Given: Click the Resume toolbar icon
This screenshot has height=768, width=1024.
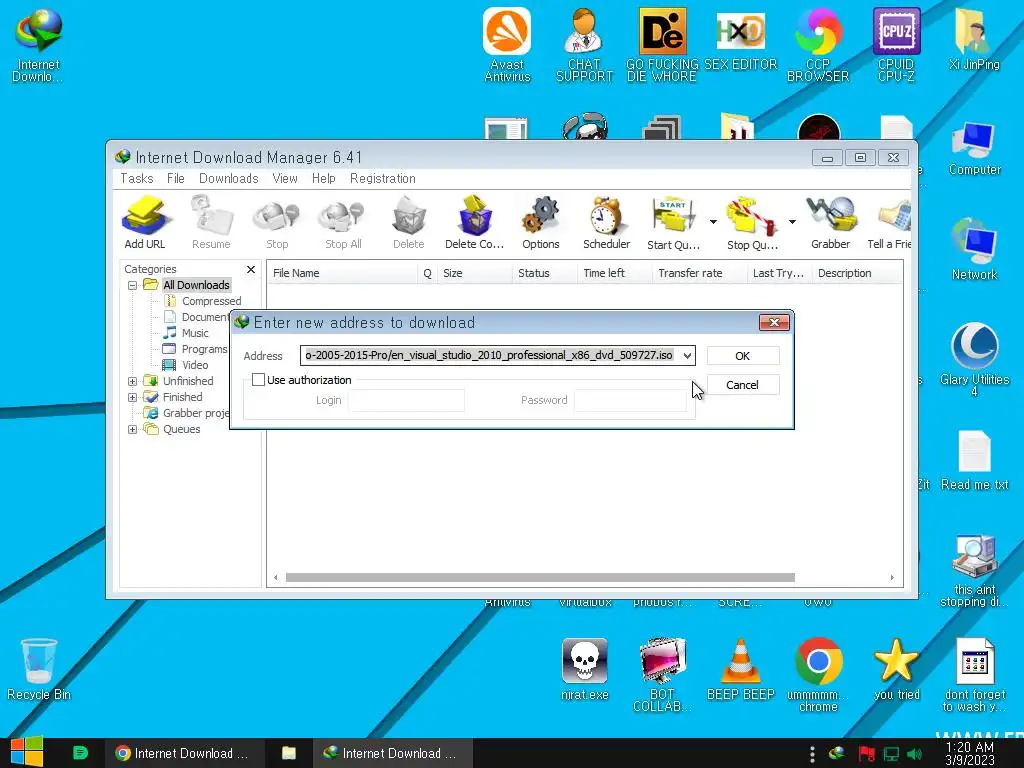Looking at the screenshot, I should [x=211, y=222].
